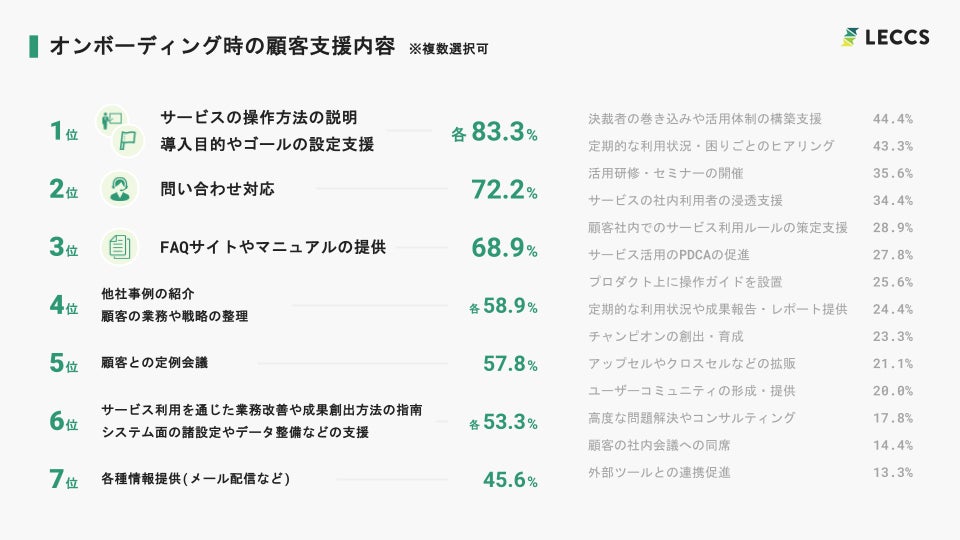The image size is (960, 540).
Task: Click the headset support agent icon
Action: (x=119, y=189)
